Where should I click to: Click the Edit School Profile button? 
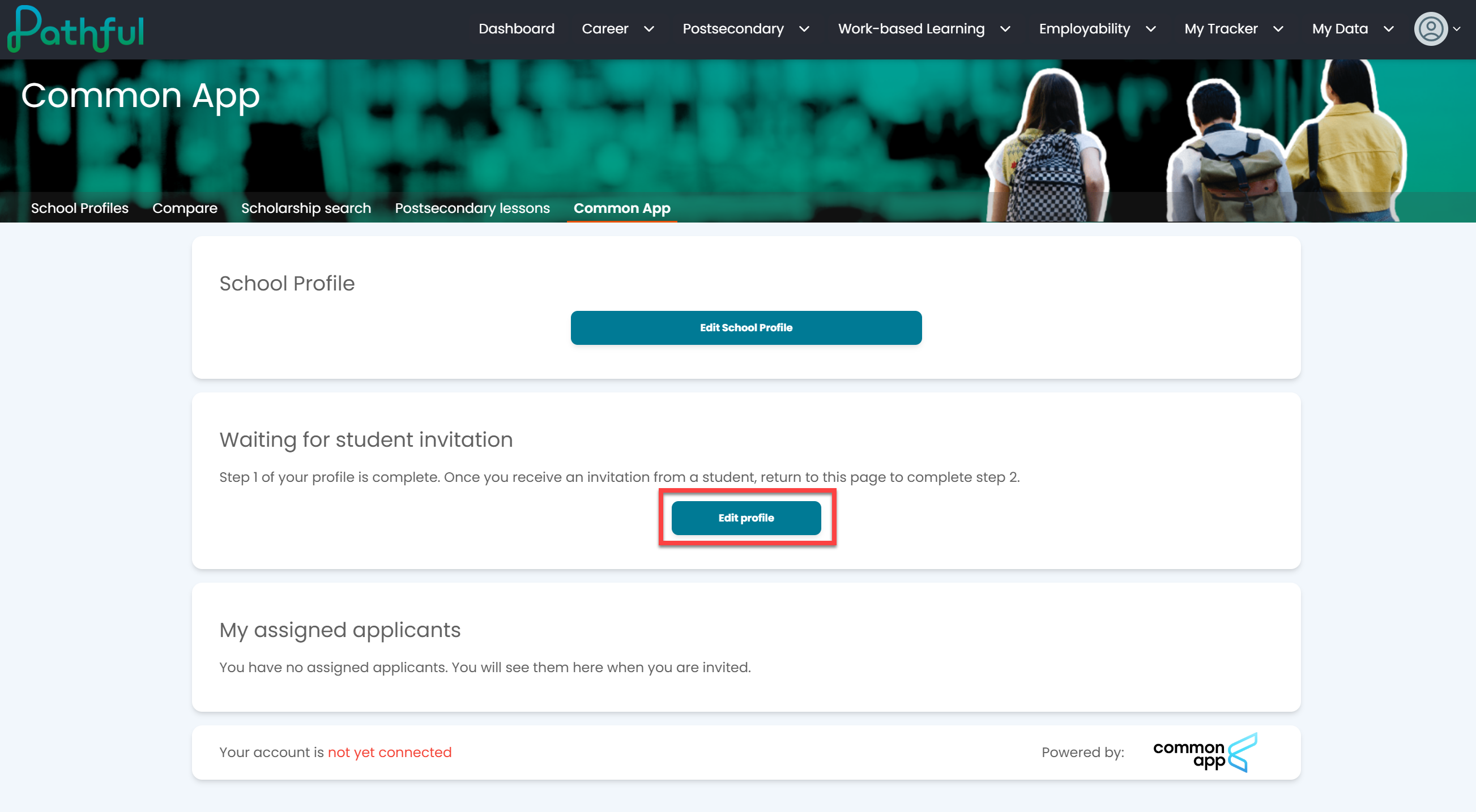coord(746,328)
